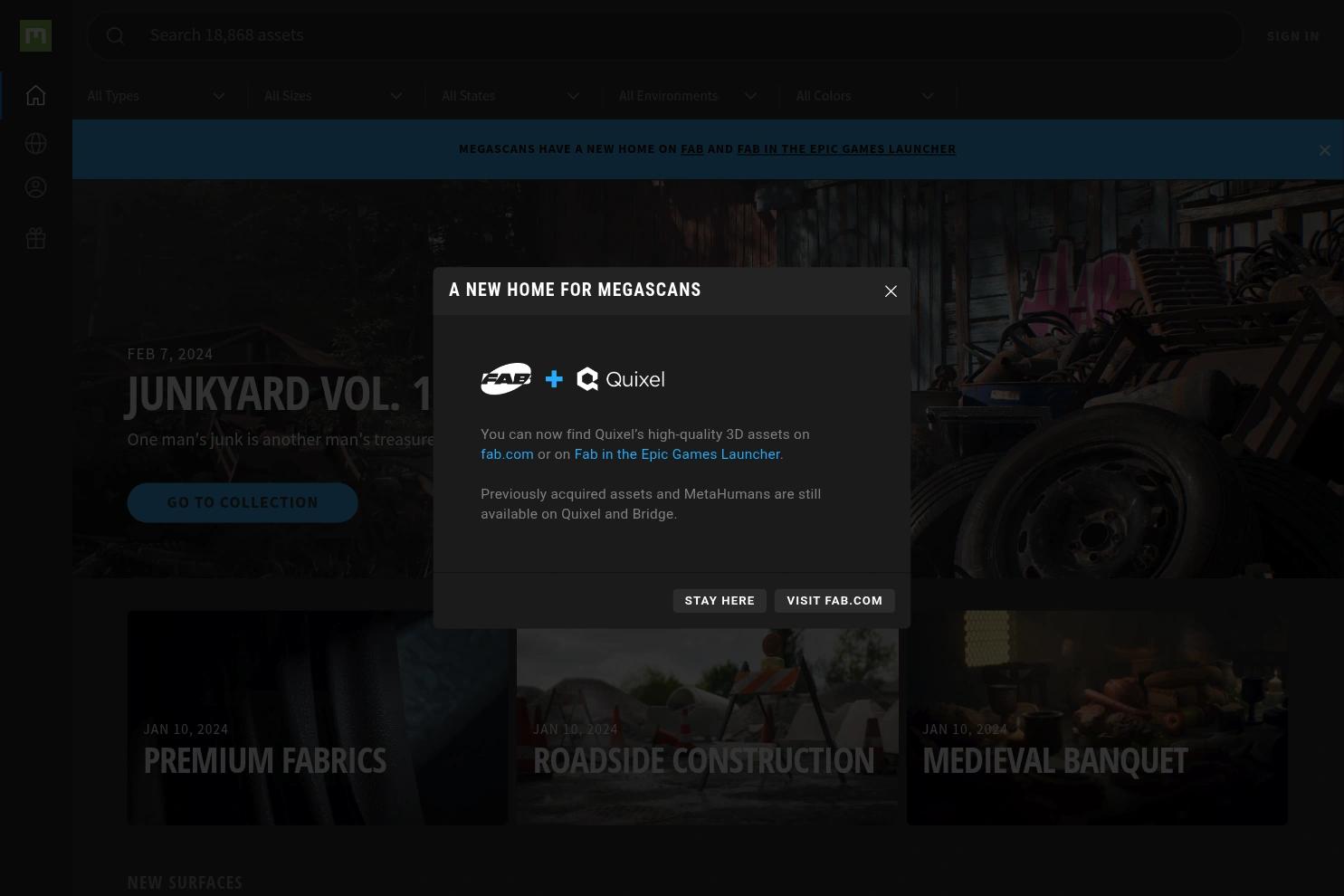This screenshot has height=896, width=1344.
Task: Expand the All Sizes filter dropdown
Action: pyautogui.click(x=333, y=96)
